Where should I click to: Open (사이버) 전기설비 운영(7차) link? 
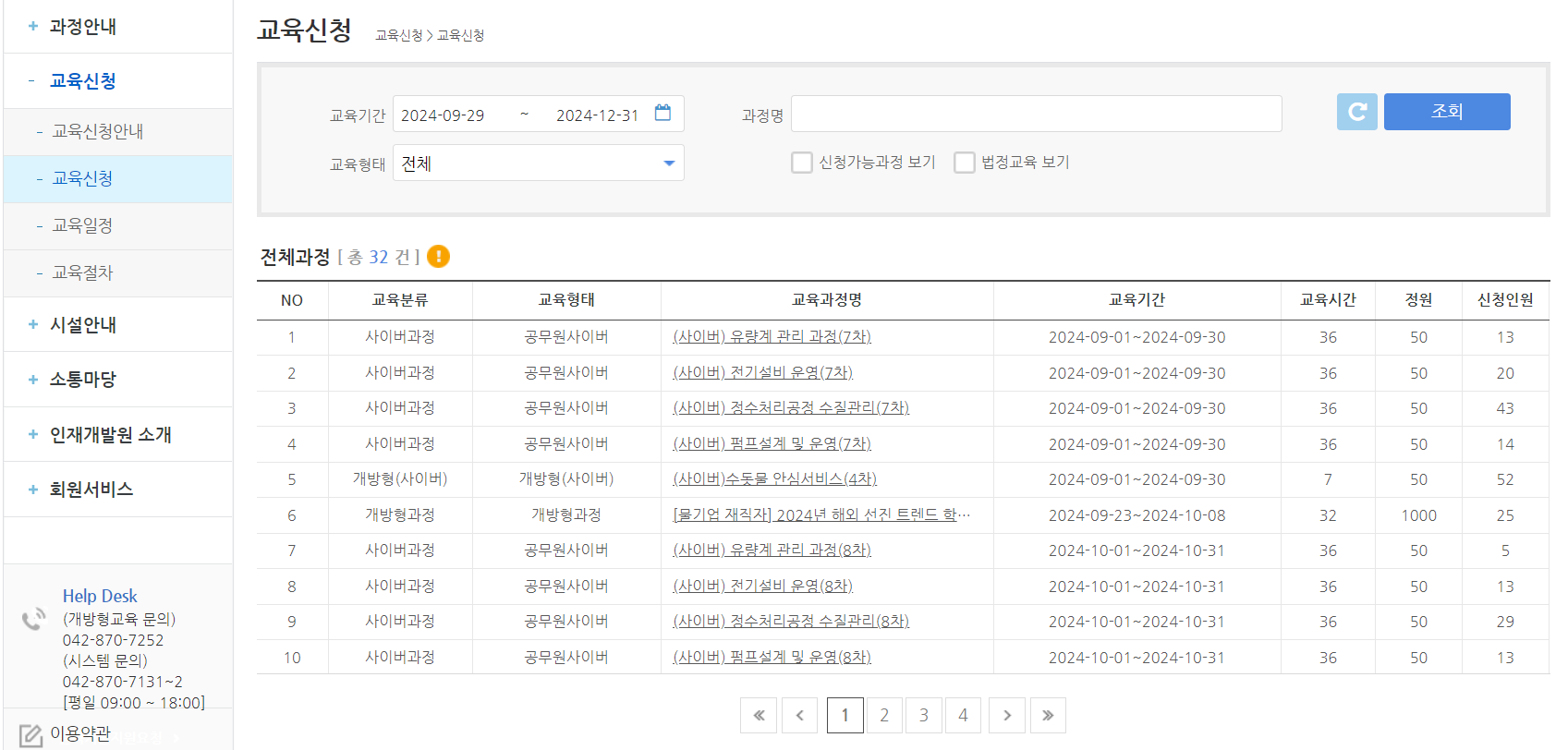(762, 373)
